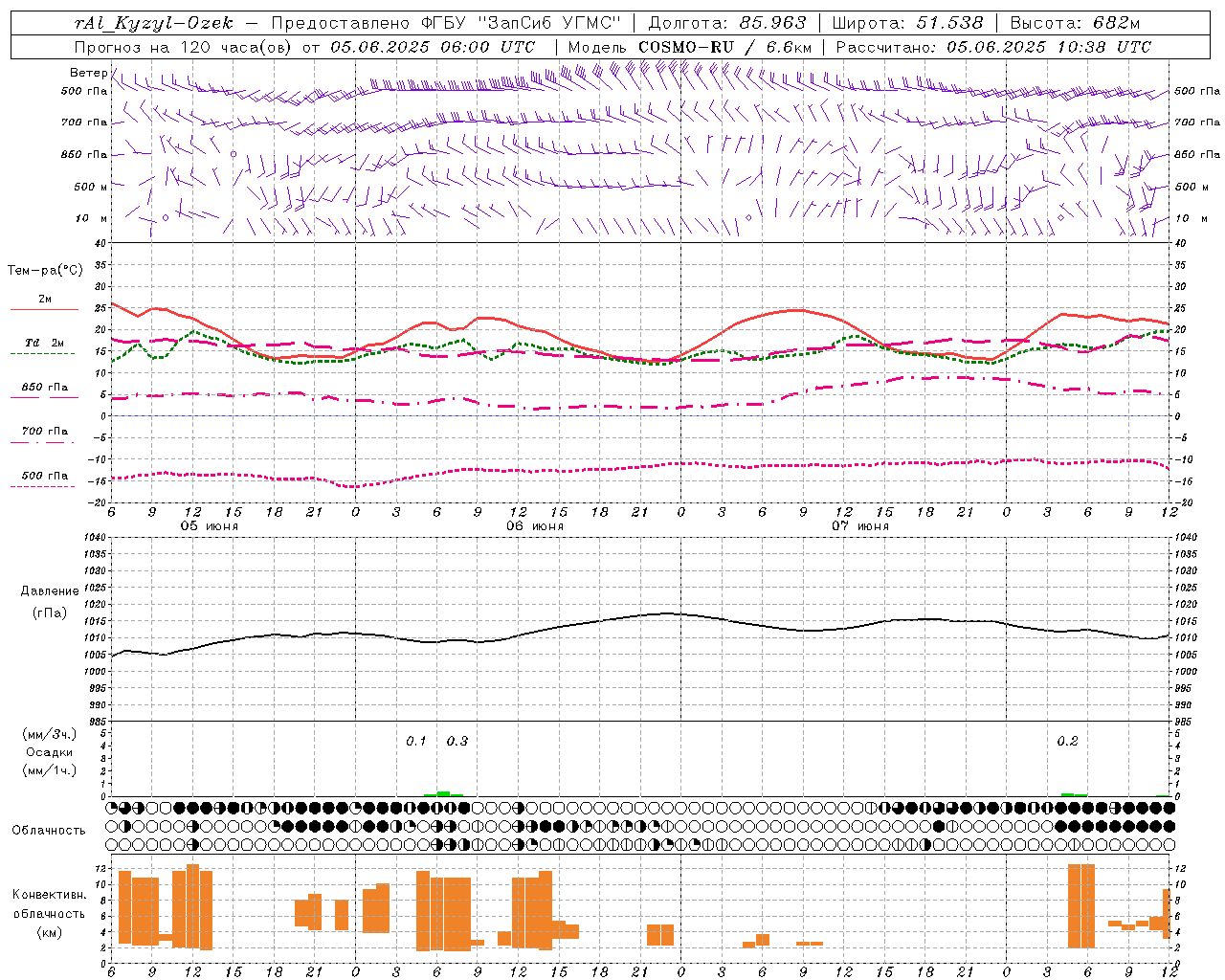Click the Осадки precipitation label
Image resolution: width=1225 pixels, height=980 pixels.
(x=50, y=752)
